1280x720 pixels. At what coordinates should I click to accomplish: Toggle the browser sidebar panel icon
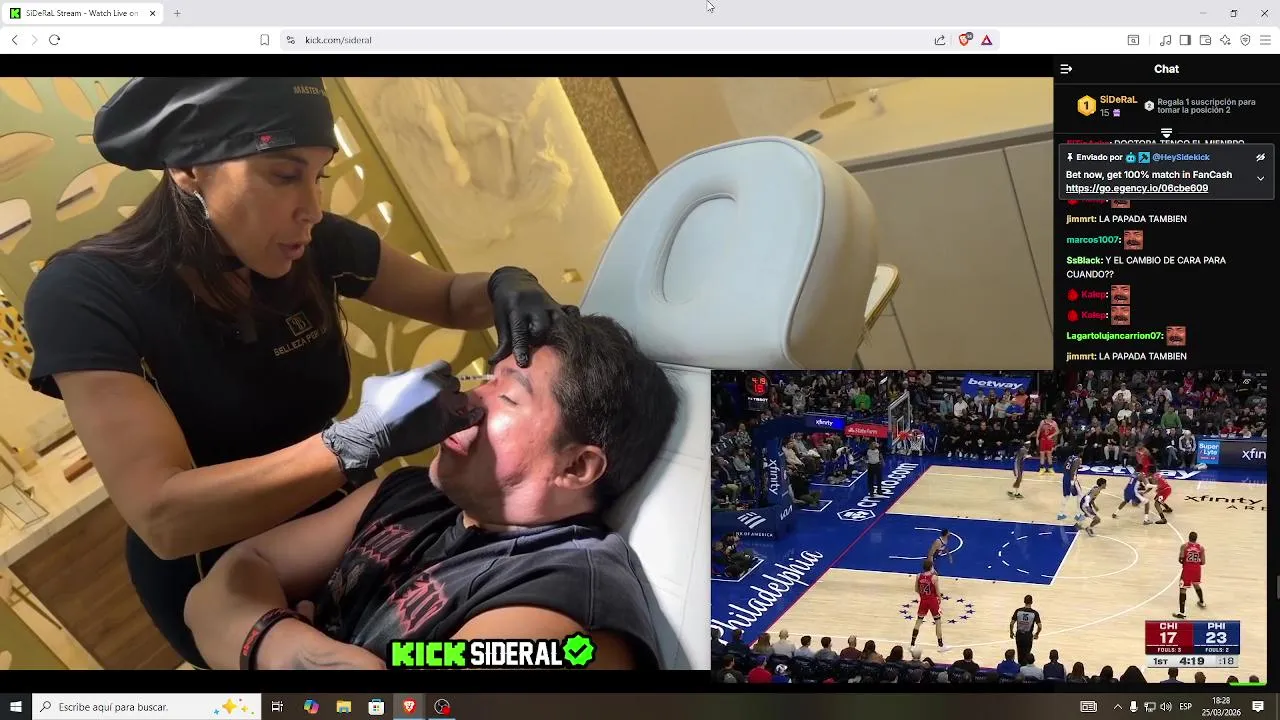coord(1185,40)
